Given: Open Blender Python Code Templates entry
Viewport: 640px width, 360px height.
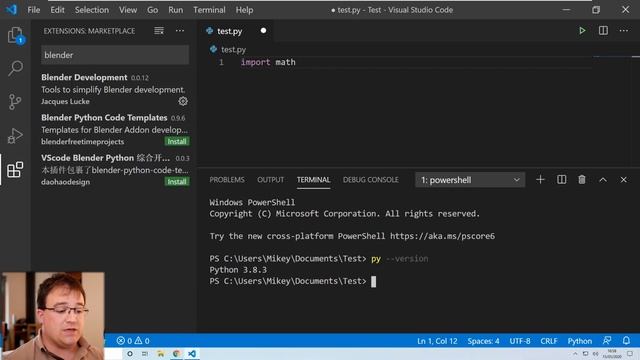Looking at the screenshot, I should (115, 129).
